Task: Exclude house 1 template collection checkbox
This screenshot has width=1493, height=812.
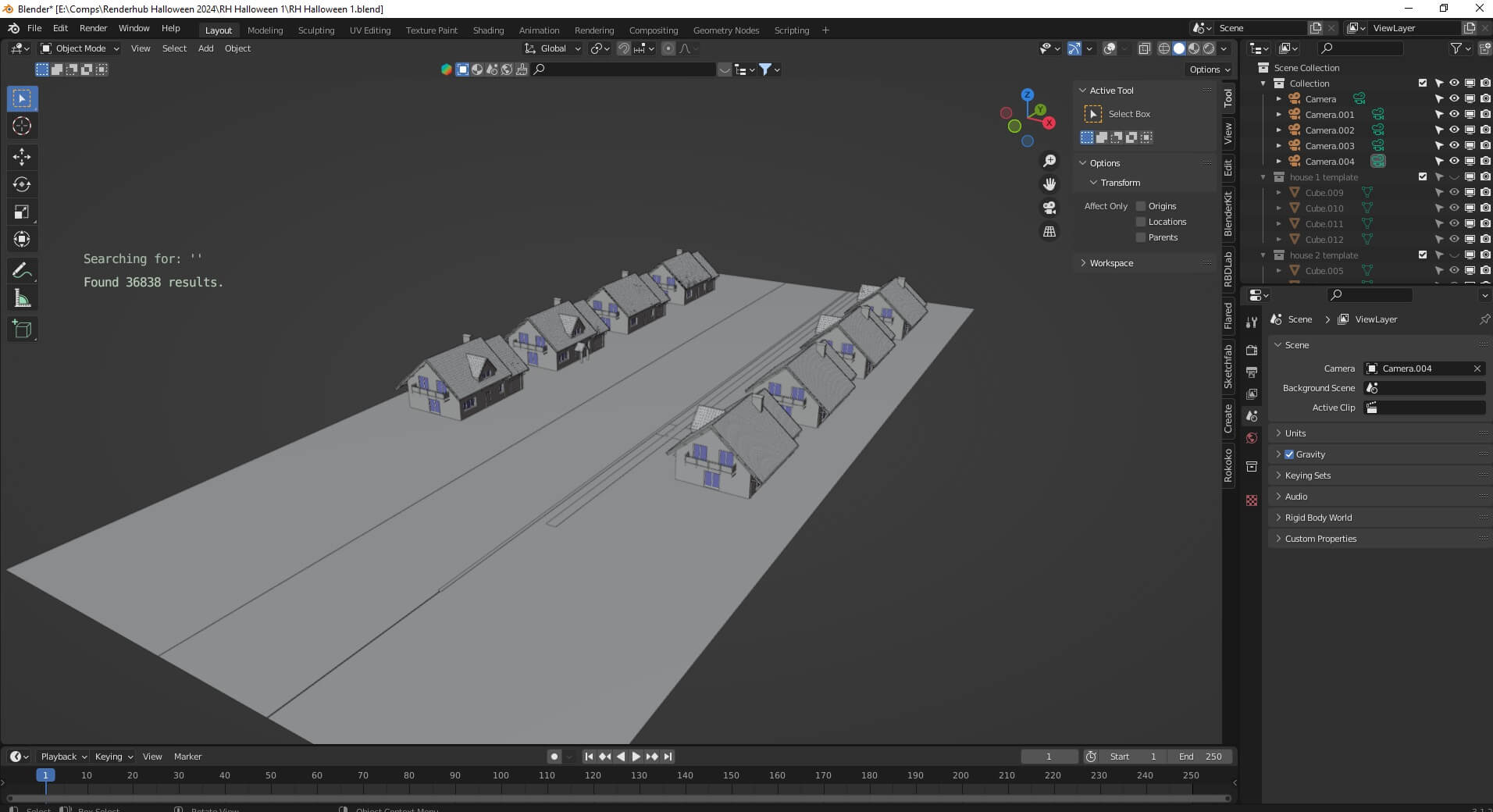Action: (1423, 177)
